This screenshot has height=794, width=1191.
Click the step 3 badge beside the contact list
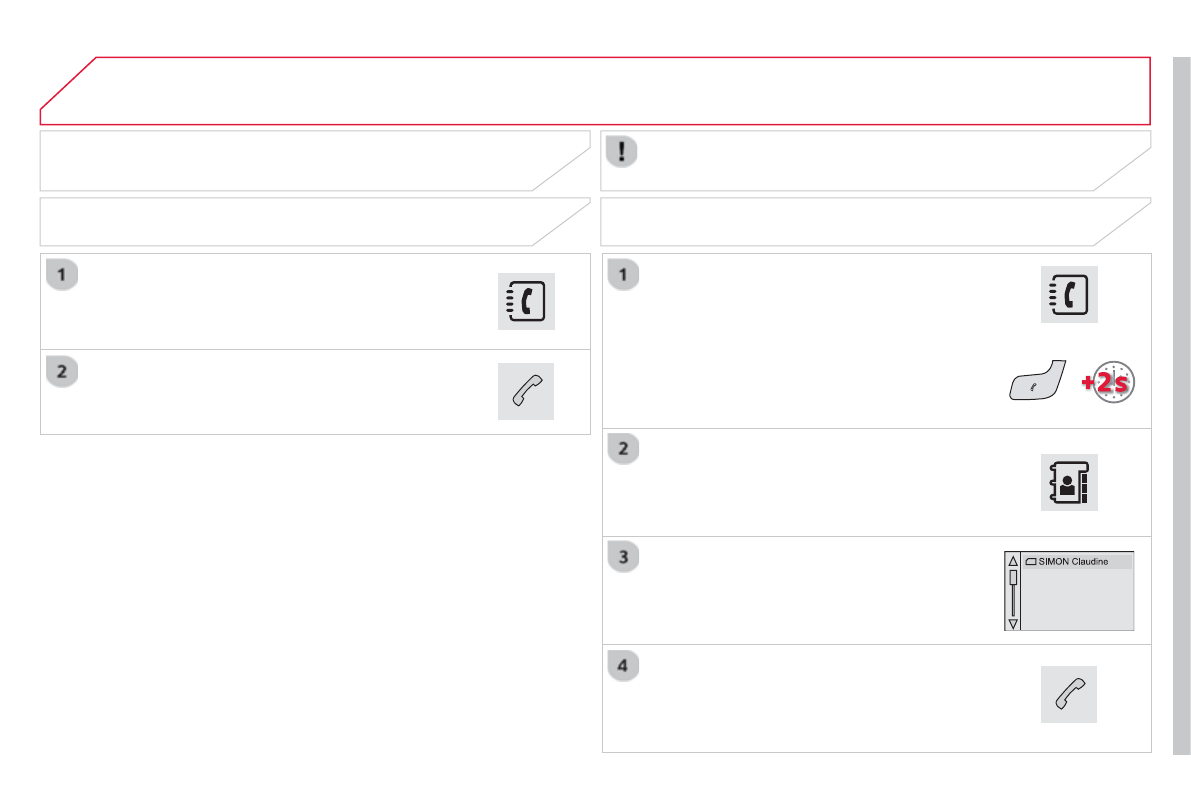623,557
